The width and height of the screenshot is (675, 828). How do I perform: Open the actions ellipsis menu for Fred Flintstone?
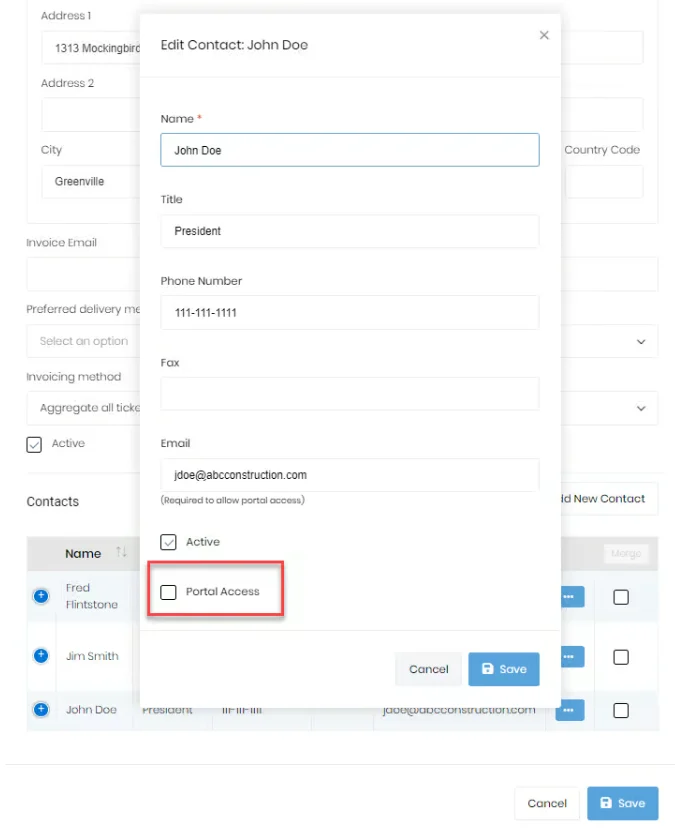pyautogui.click(x=568, y=596)
